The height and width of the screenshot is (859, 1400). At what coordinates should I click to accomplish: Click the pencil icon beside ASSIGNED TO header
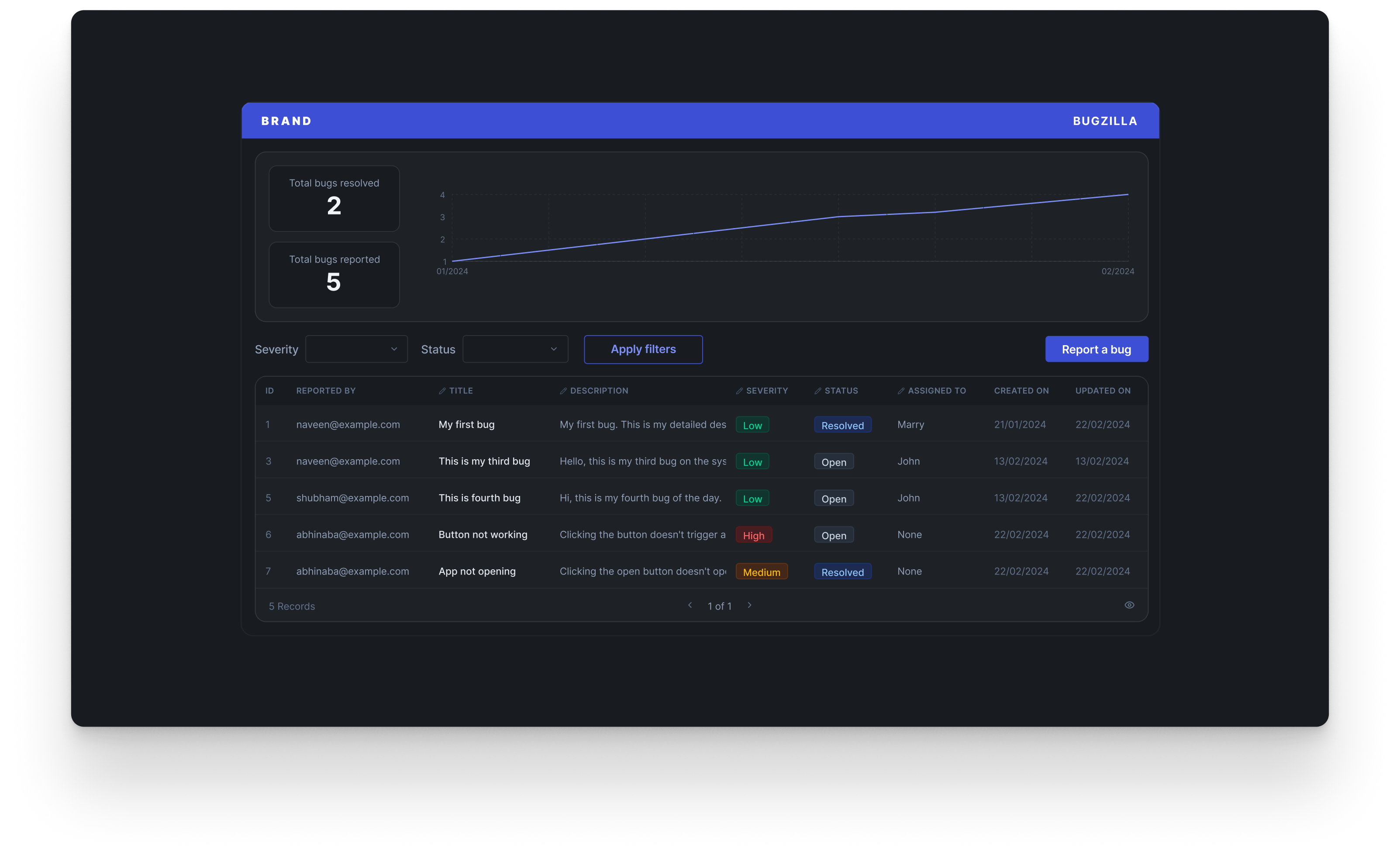pos(900,391)
